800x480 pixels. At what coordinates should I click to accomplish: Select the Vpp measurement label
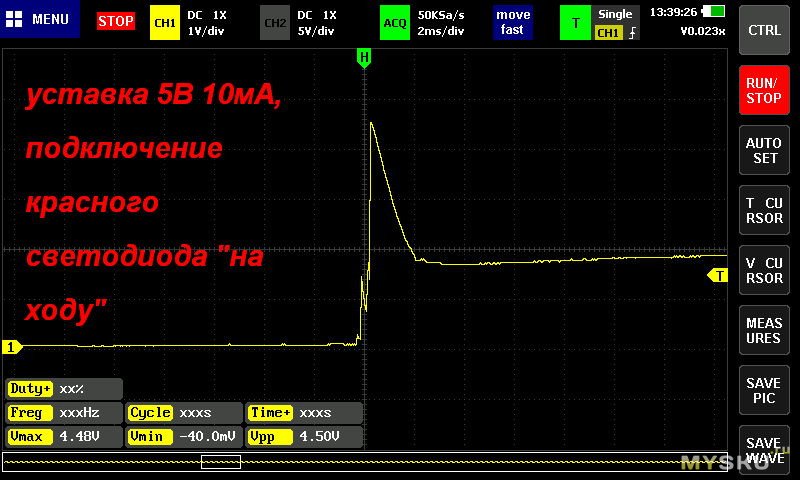pos(270,437)
